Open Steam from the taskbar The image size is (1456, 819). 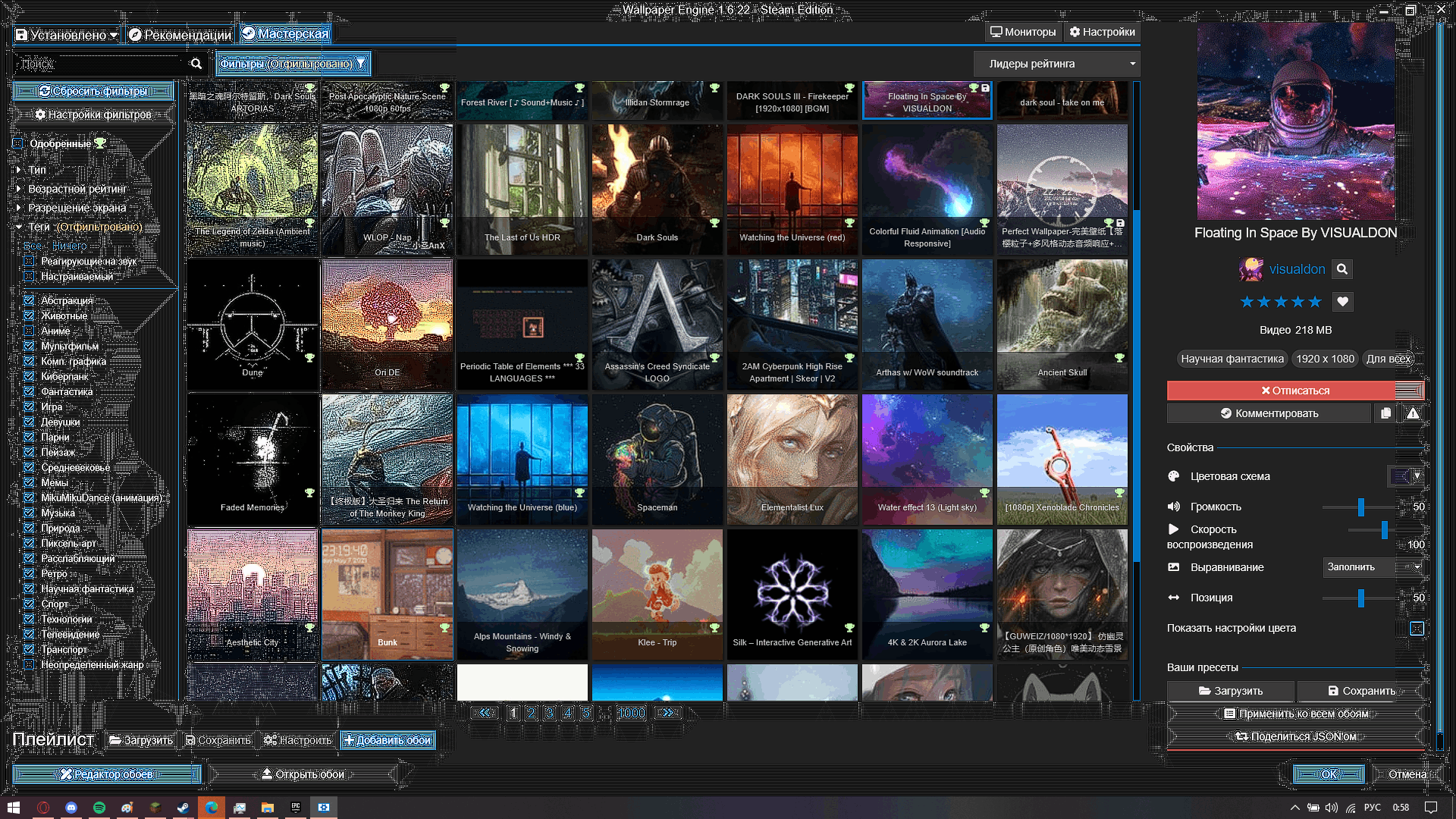[184, 808]
